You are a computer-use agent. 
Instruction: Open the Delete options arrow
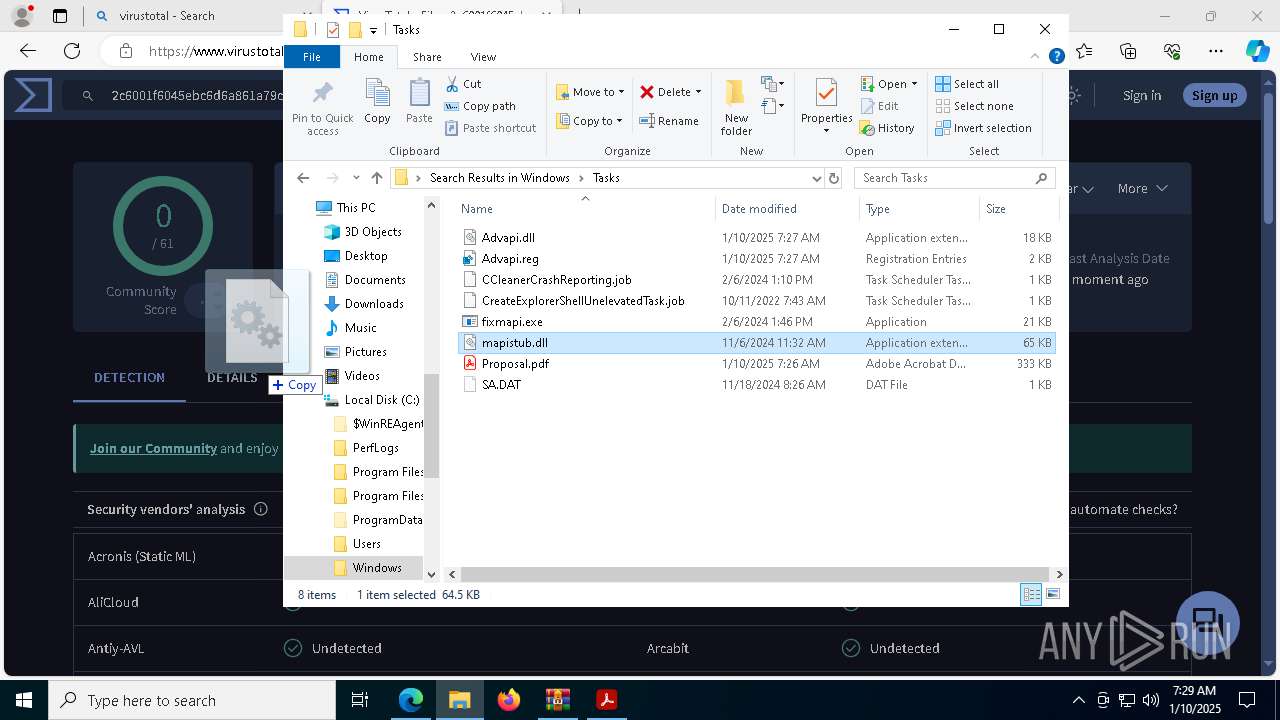(698, 92)
